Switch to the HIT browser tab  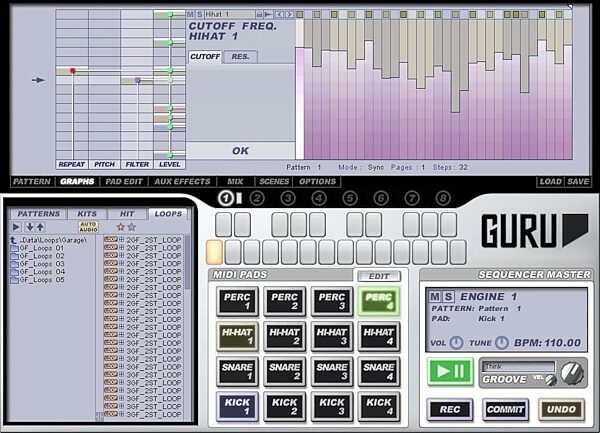[x=127, y=214]
